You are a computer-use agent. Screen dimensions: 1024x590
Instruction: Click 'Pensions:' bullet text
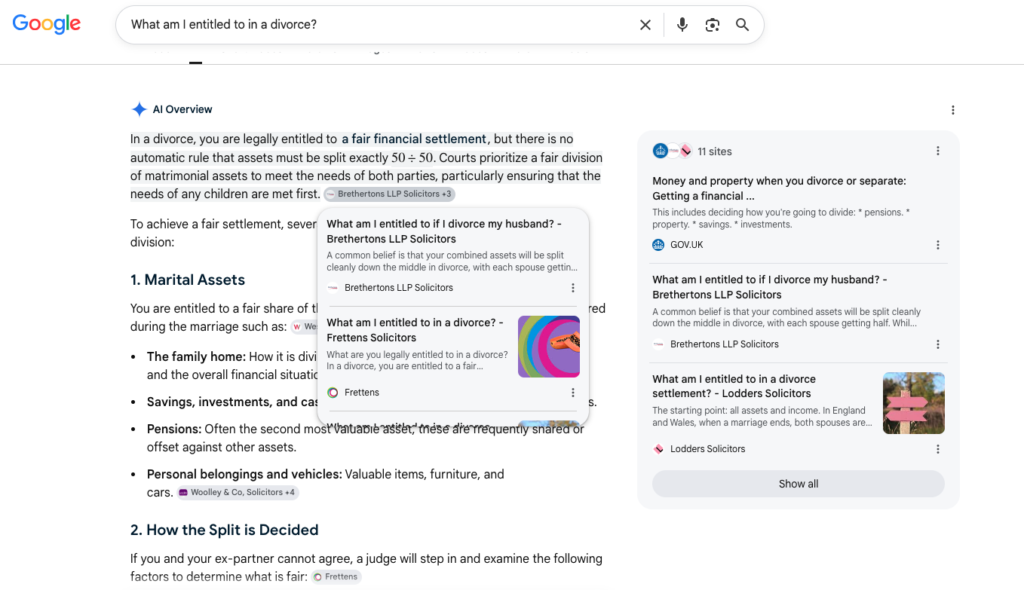(174, 429)
